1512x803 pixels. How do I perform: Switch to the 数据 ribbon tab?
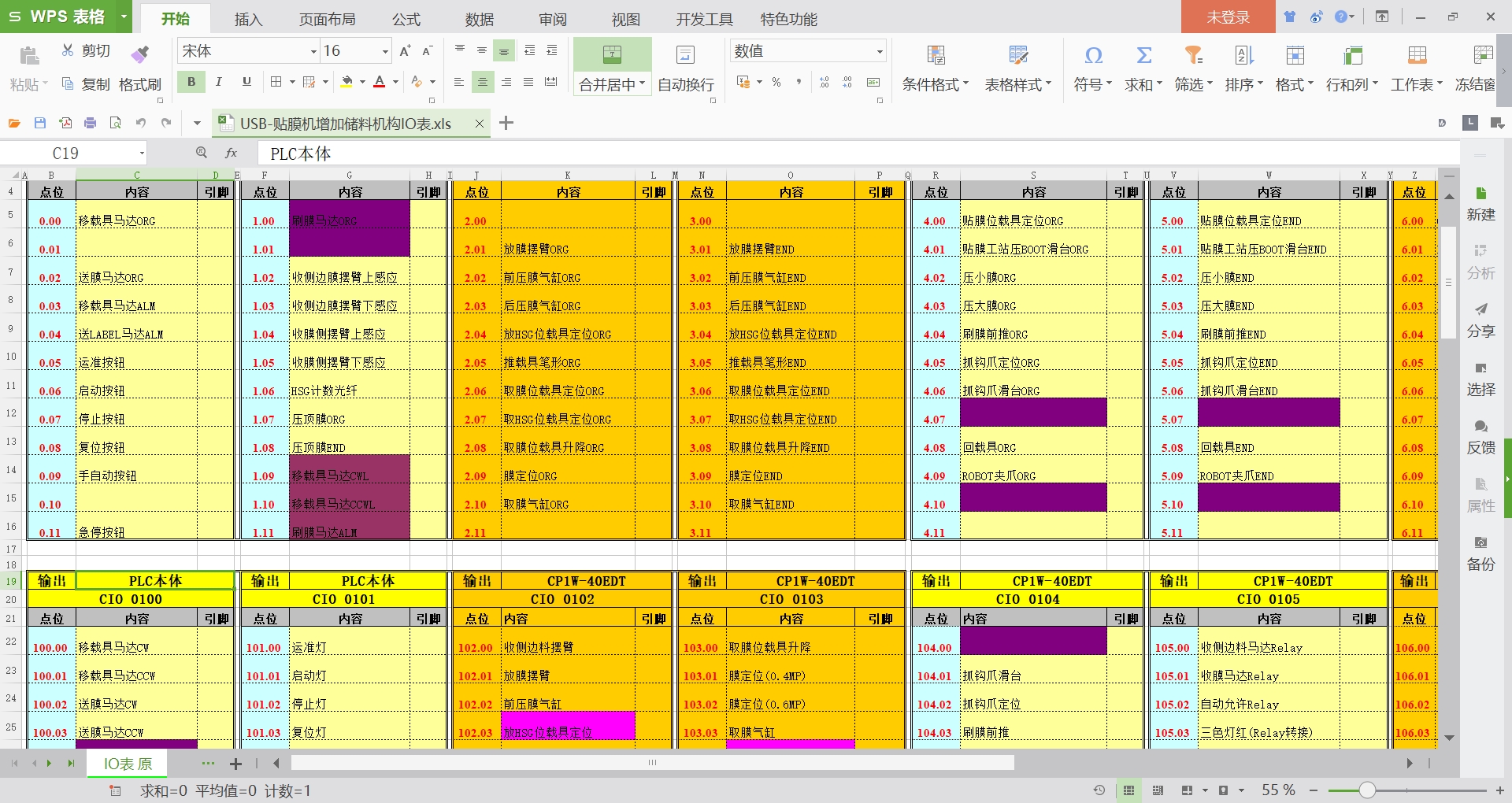click(480, 19)
